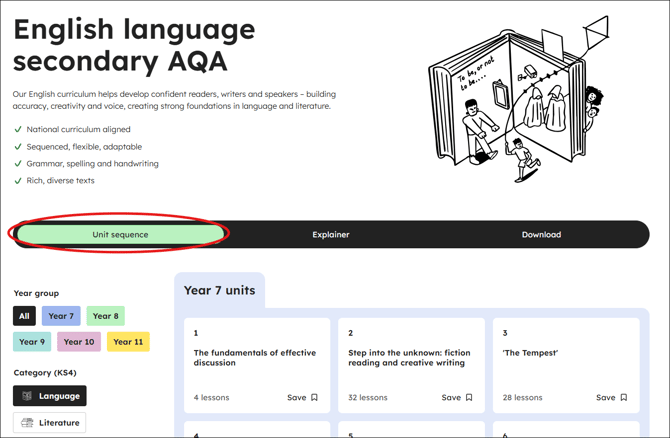This screenshot has height=438, width=670.
Task: Click '4 lessons' text
Action: click(x=212, y=397)
